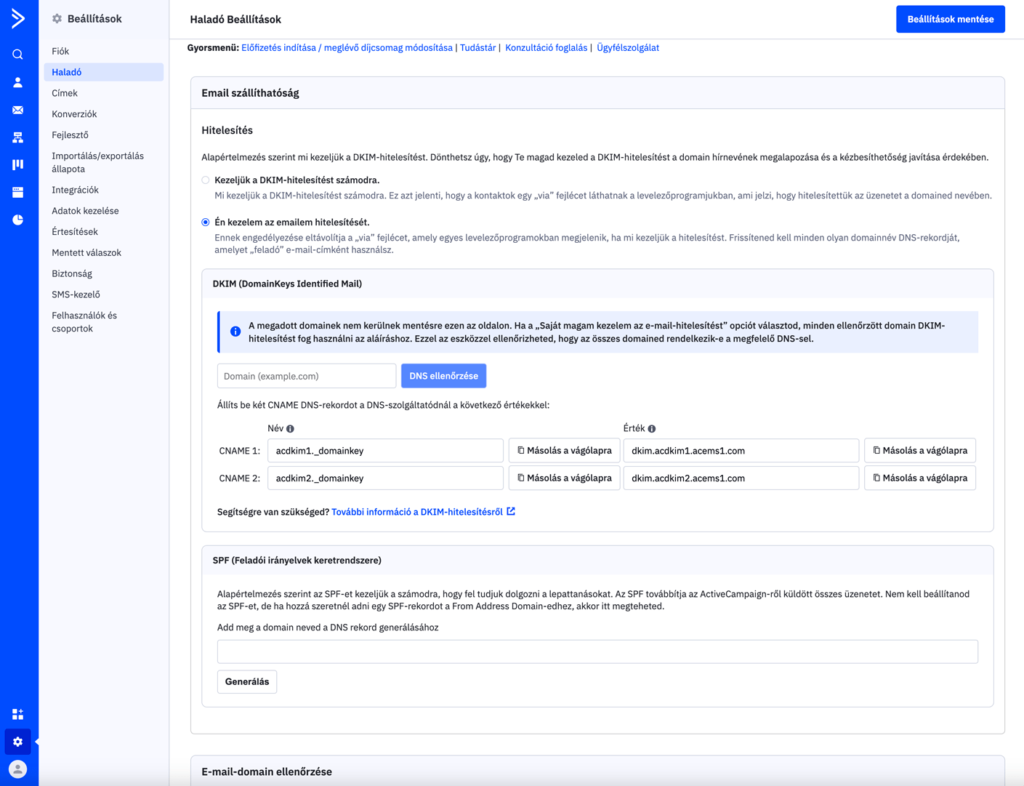Open search from the left icon bar

[x=17, y=54]
